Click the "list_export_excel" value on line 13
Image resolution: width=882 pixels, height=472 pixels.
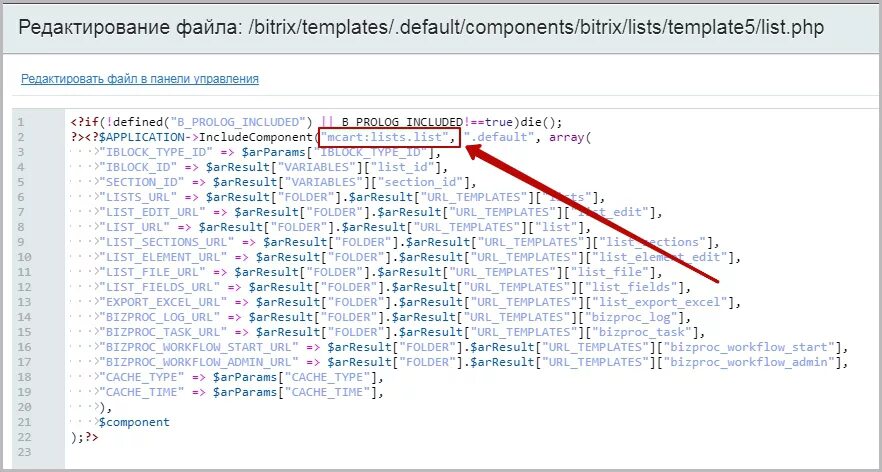(x=658, y=302)
